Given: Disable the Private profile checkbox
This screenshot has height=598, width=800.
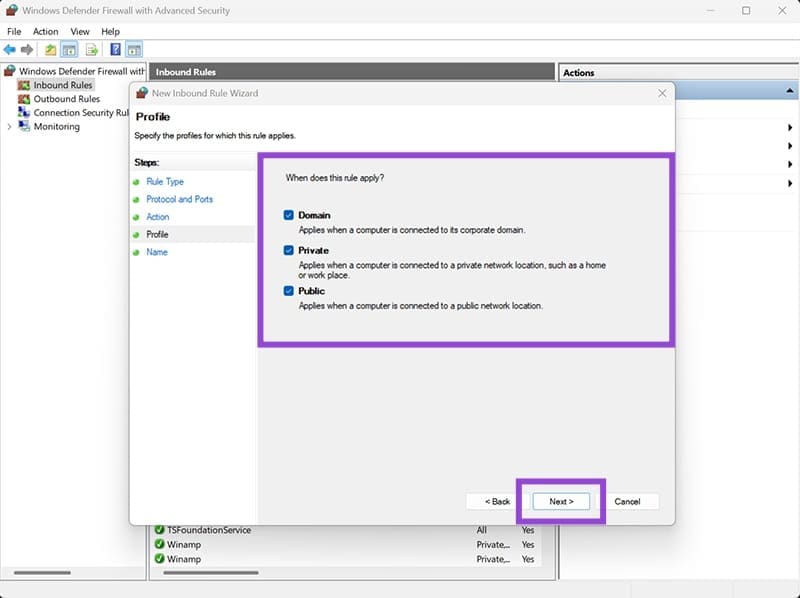Looking at the screenshot, I should click(290, 250).
